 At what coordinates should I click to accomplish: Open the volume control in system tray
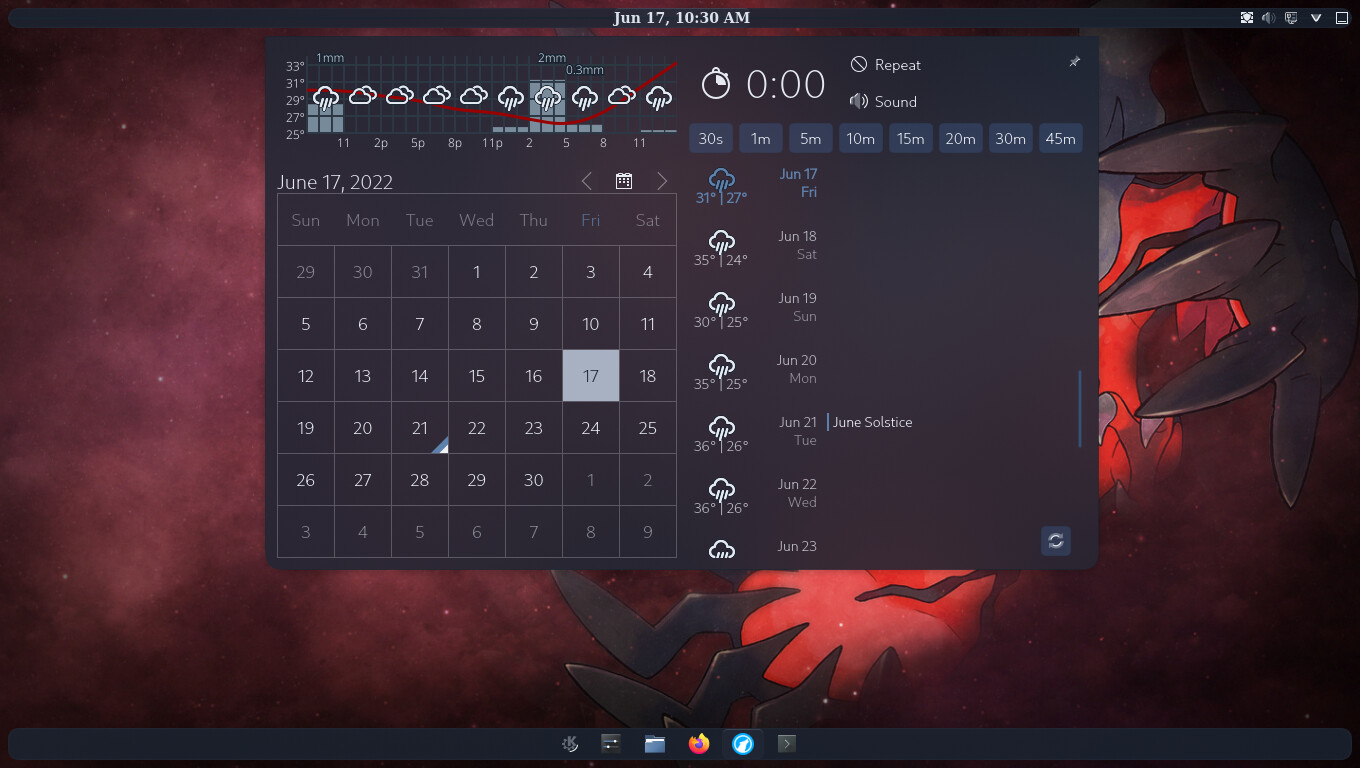coord(1269,18)
